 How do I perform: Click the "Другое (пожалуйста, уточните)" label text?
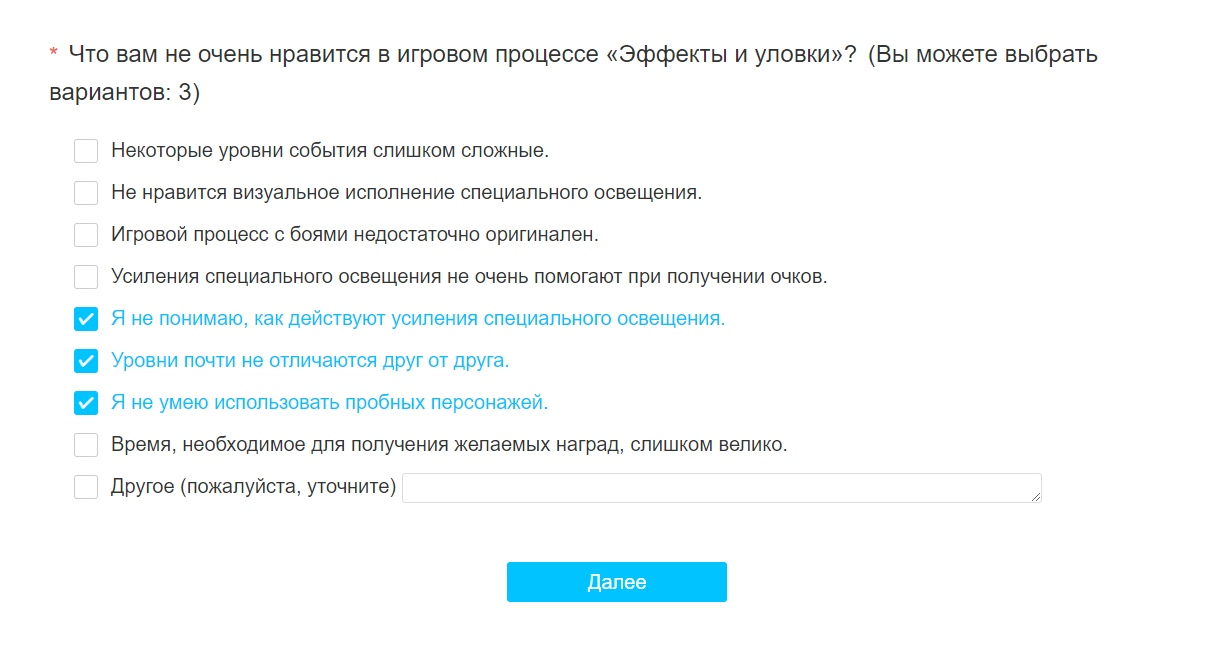(x=254, y=487)
